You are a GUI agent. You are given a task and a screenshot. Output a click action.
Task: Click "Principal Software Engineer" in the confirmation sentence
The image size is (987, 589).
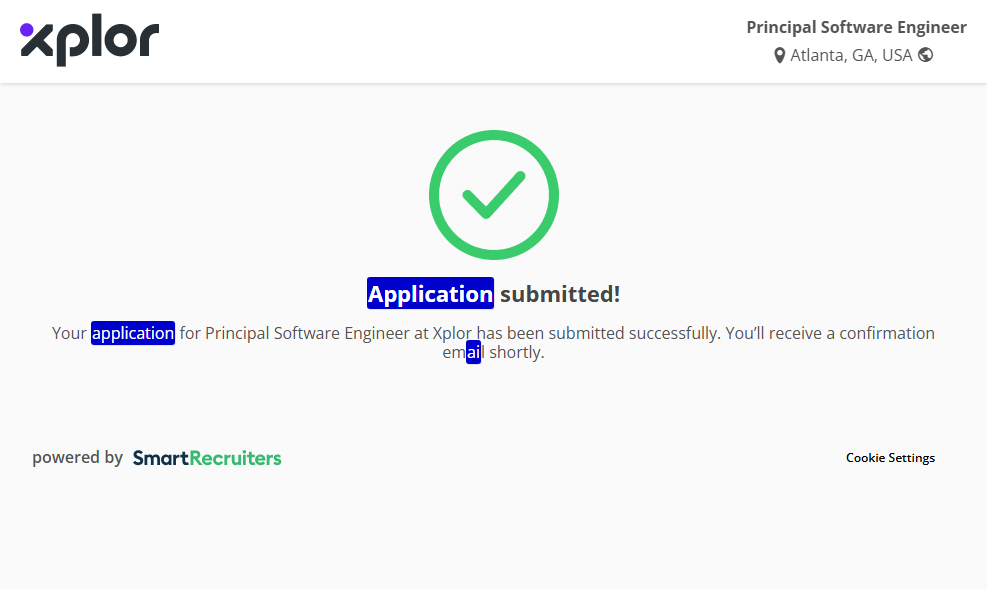(x=307, y=333)
